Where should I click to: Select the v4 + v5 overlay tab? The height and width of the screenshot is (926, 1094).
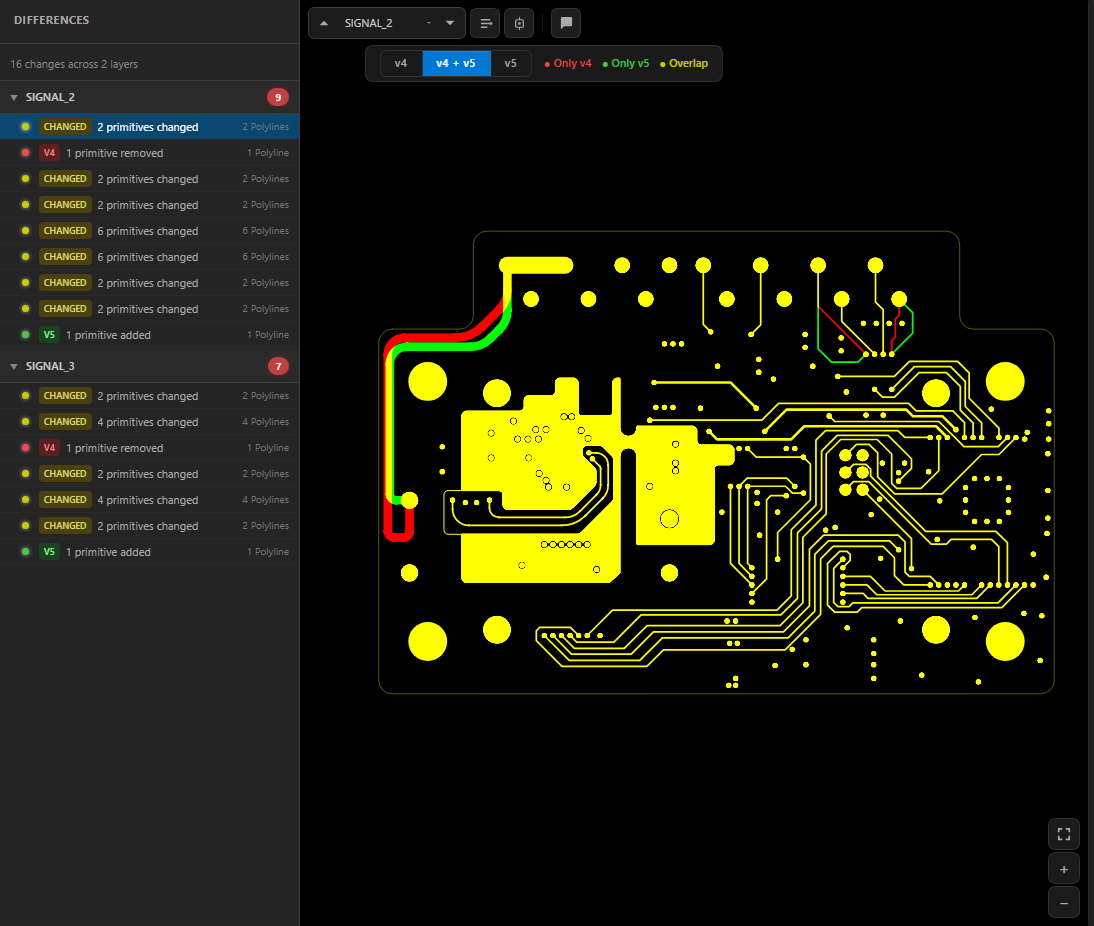click(456, 64)
